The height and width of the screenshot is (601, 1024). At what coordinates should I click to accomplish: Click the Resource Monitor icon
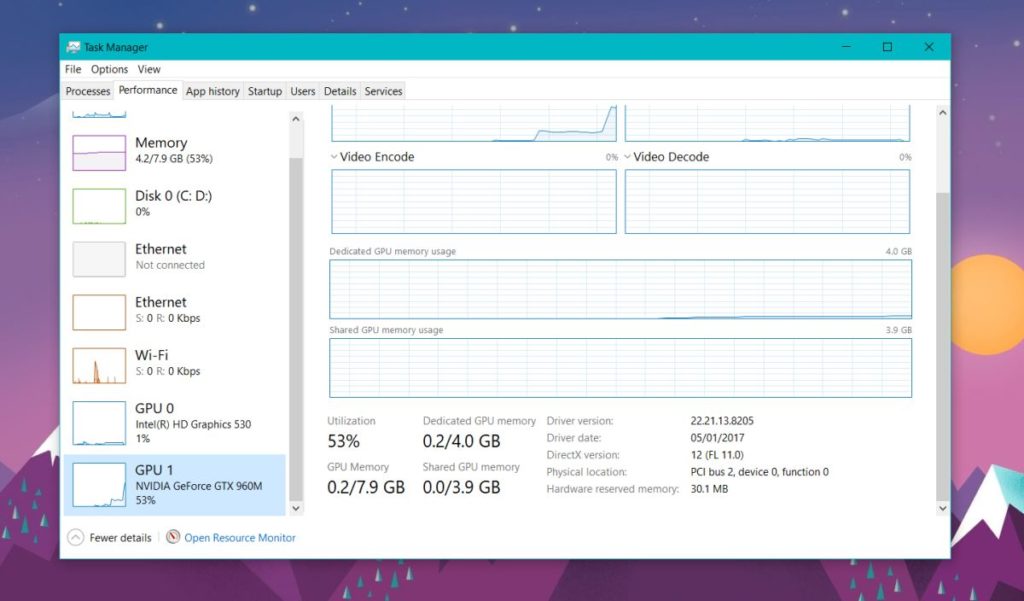(x=172, y=537)
